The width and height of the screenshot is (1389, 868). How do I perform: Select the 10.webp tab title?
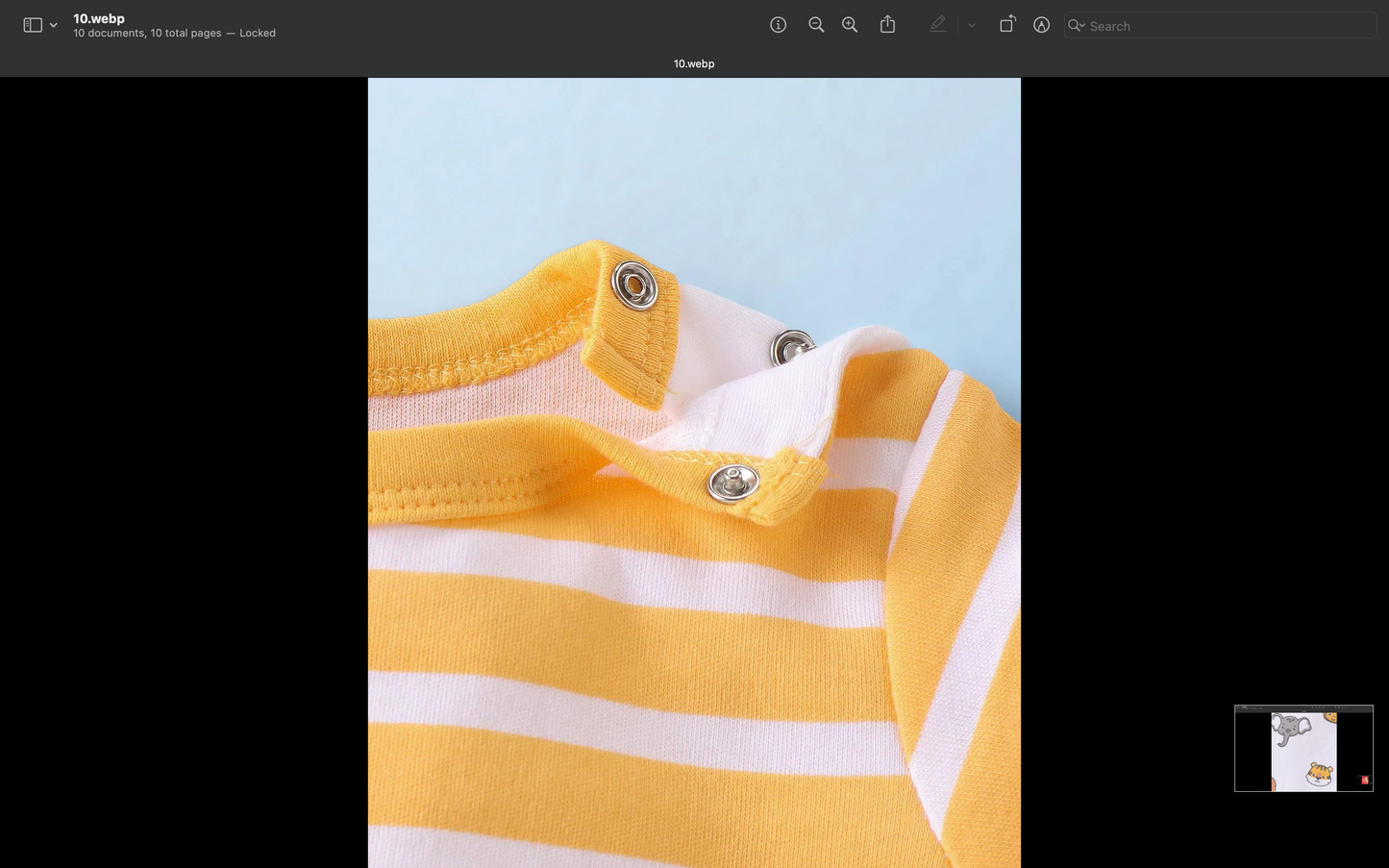click(x=693, y=63)
